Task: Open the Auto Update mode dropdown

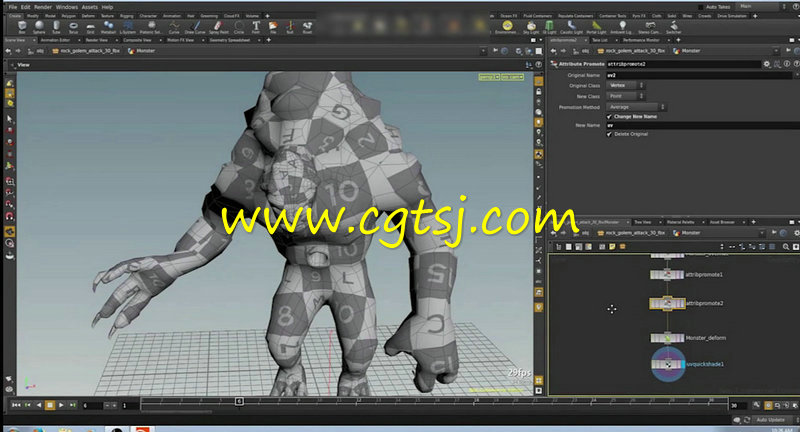Action: 773,420
